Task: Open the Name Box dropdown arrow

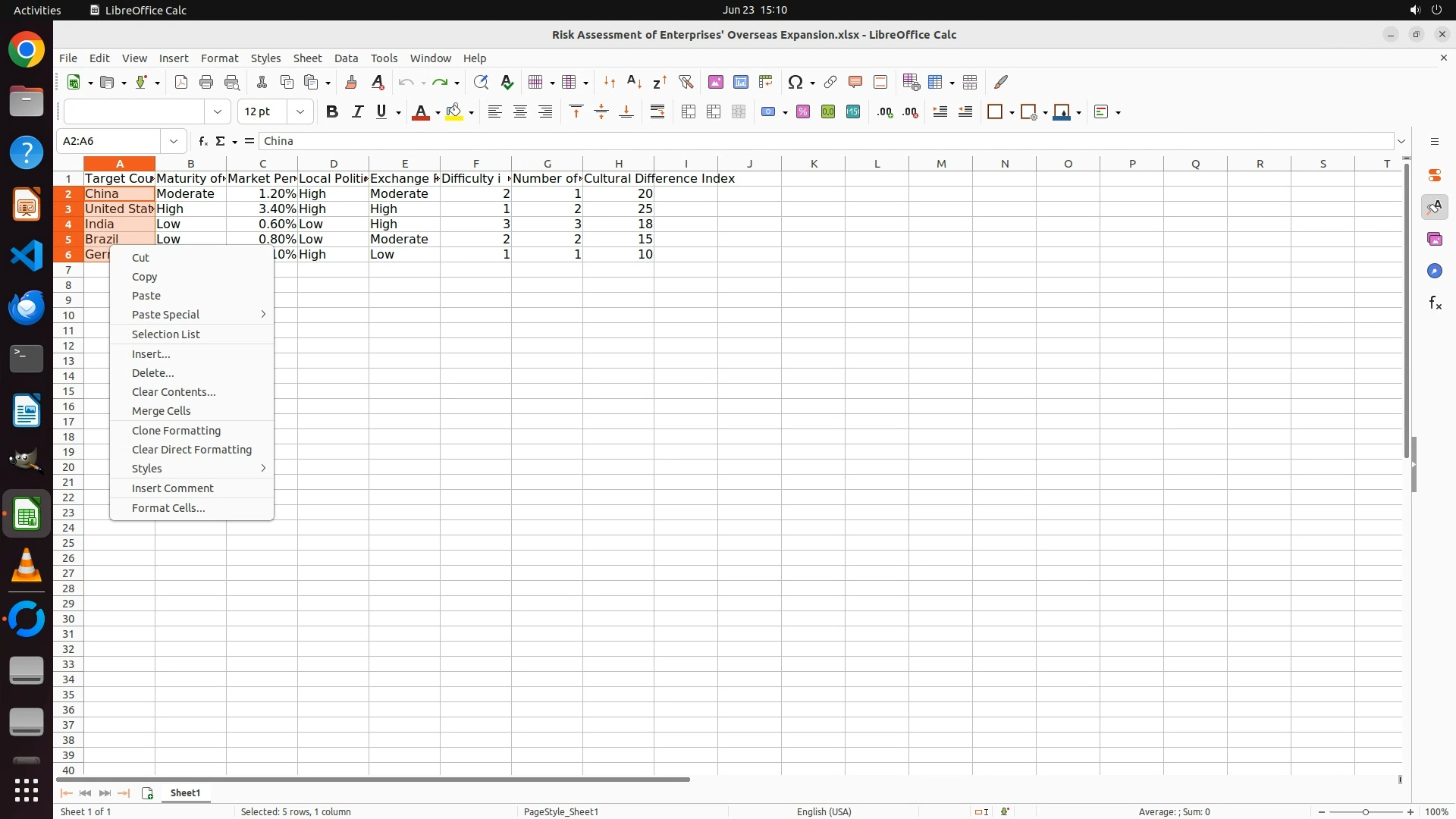Action: pyautogui.click(x=174, y=141)
